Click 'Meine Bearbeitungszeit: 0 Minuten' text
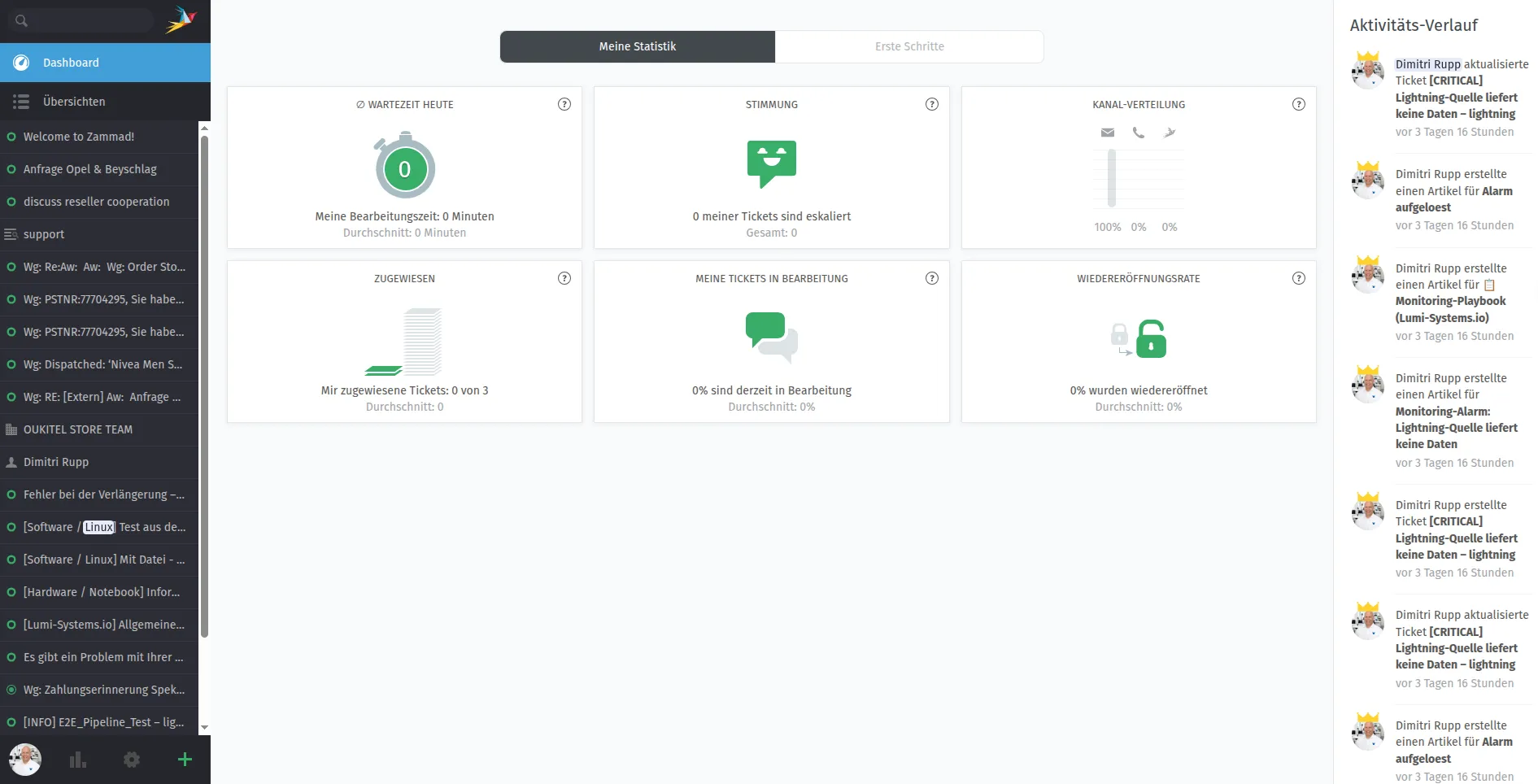 pyautogui.click(x=404, y=216)
